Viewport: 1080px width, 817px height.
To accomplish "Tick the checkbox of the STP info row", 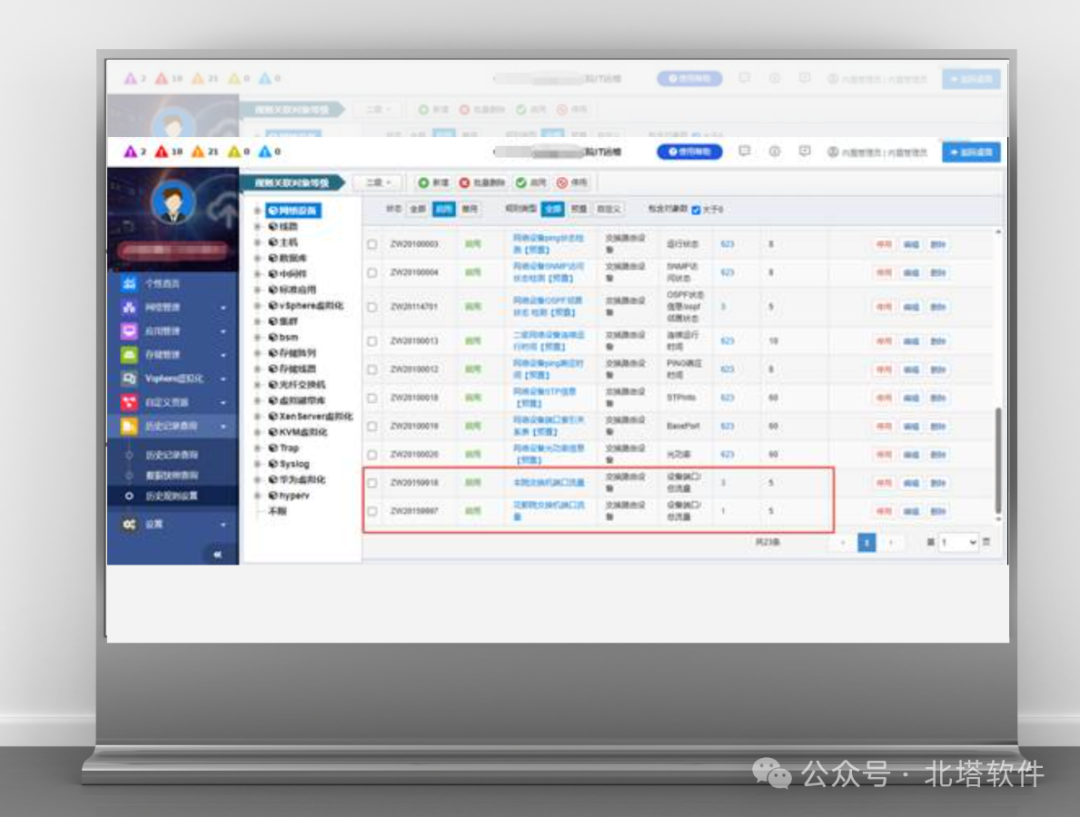I will (x=372, y=398).
